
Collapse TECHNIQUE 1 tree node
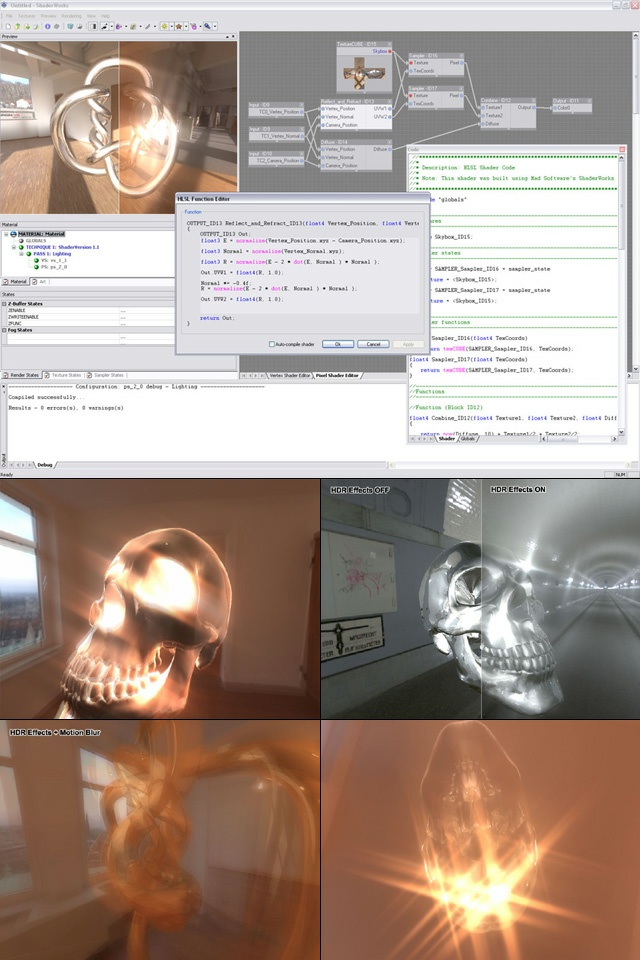(x=13, y=247)
